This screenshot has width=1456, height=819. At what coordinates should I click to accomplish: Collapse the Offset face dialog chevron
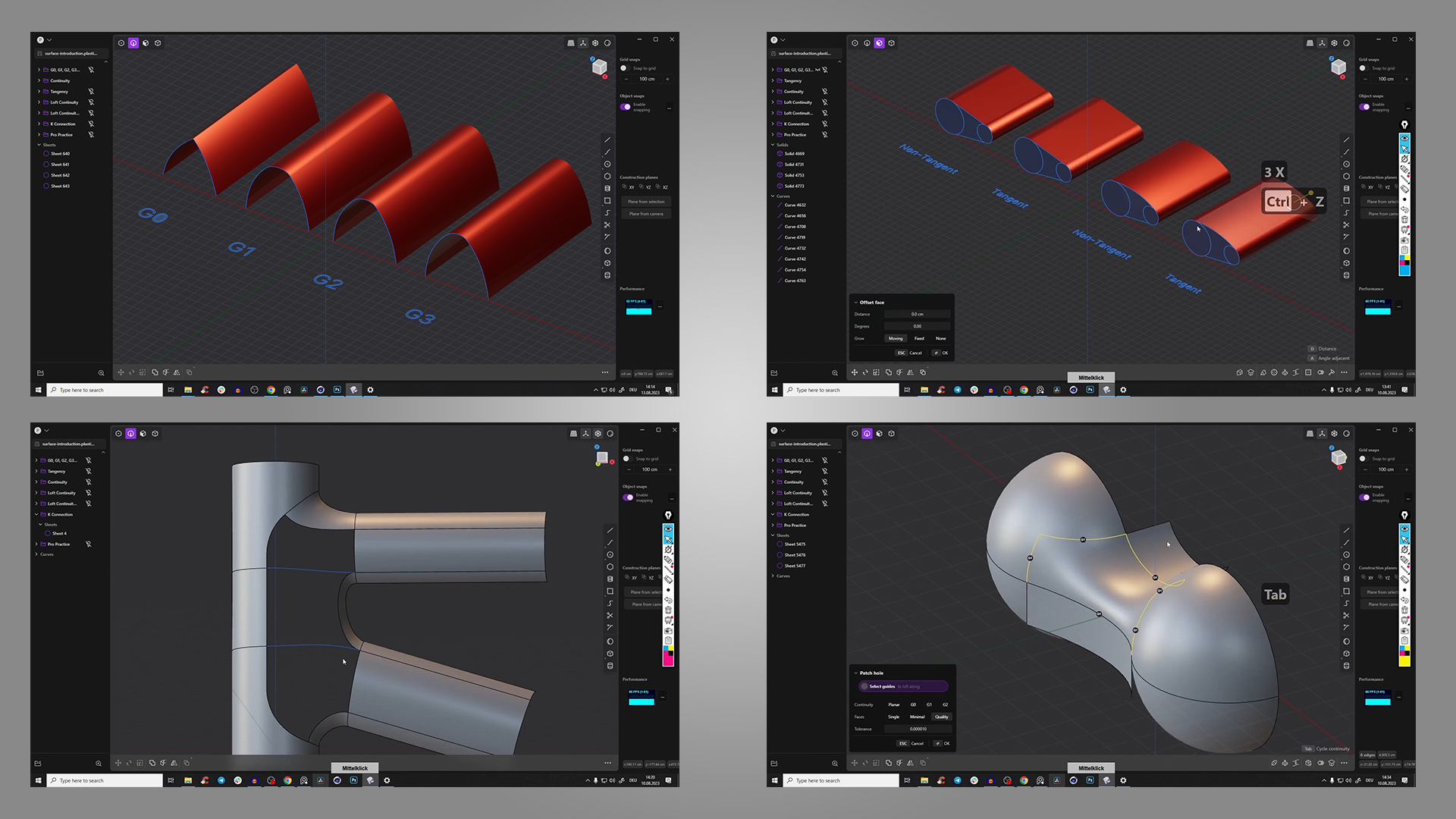[x=855, y=303]
